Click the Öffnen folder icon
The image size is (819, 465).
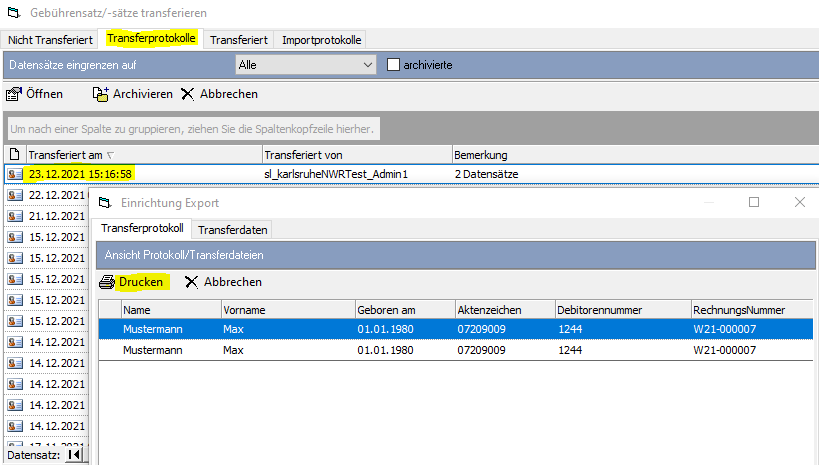tap(14, 94)
